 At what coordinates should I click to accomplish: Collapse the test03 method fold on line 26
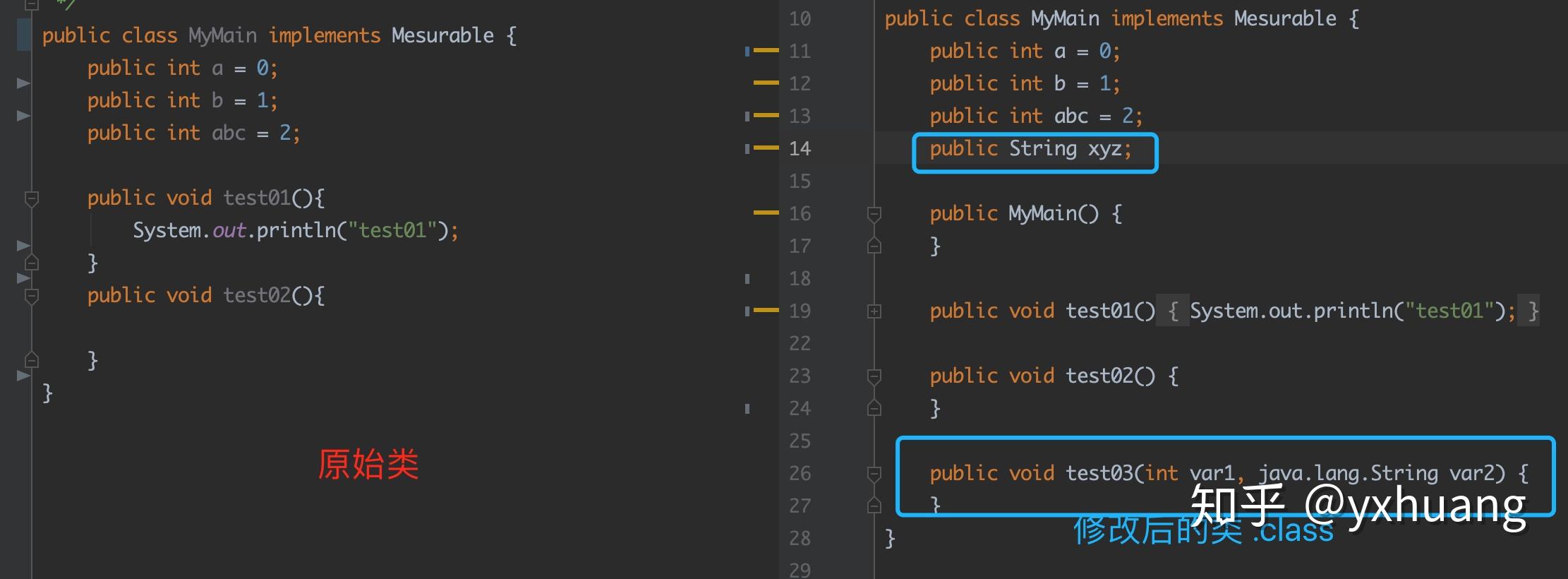tap(874, 474)
